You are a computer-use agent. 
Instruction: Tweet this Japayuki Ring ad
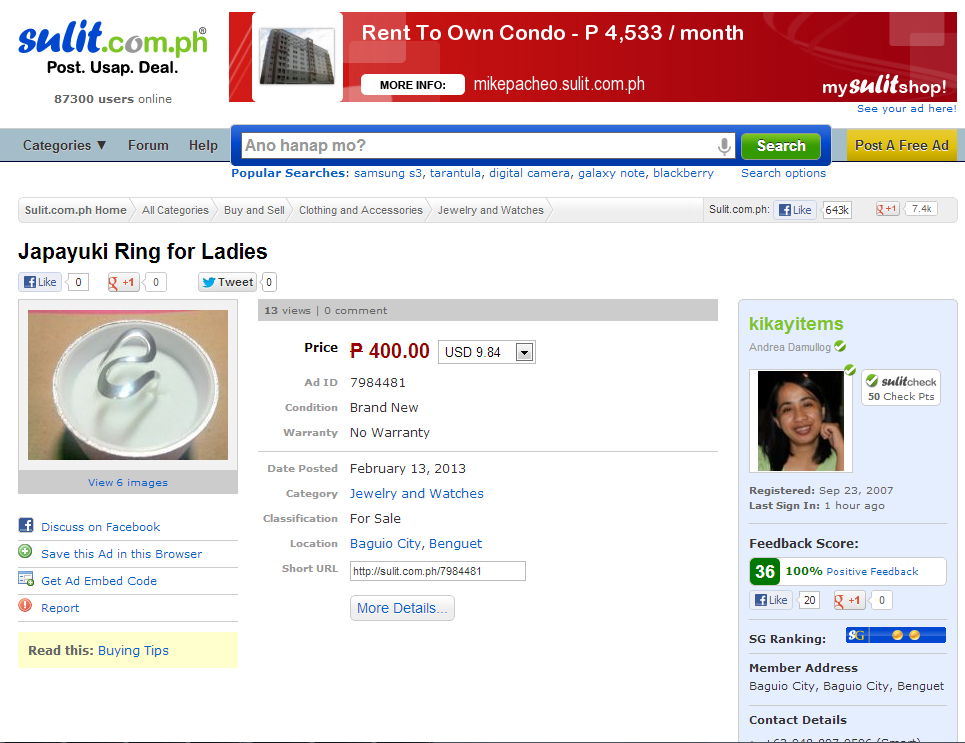(227, 282)
